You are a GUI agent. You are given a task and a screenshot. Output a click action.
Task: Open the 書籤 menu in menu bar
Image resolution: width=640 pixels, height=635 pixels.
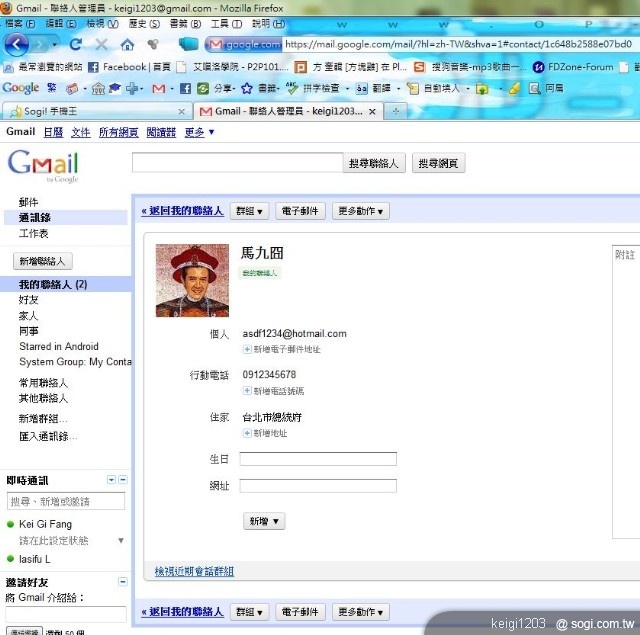pos(177,23)
